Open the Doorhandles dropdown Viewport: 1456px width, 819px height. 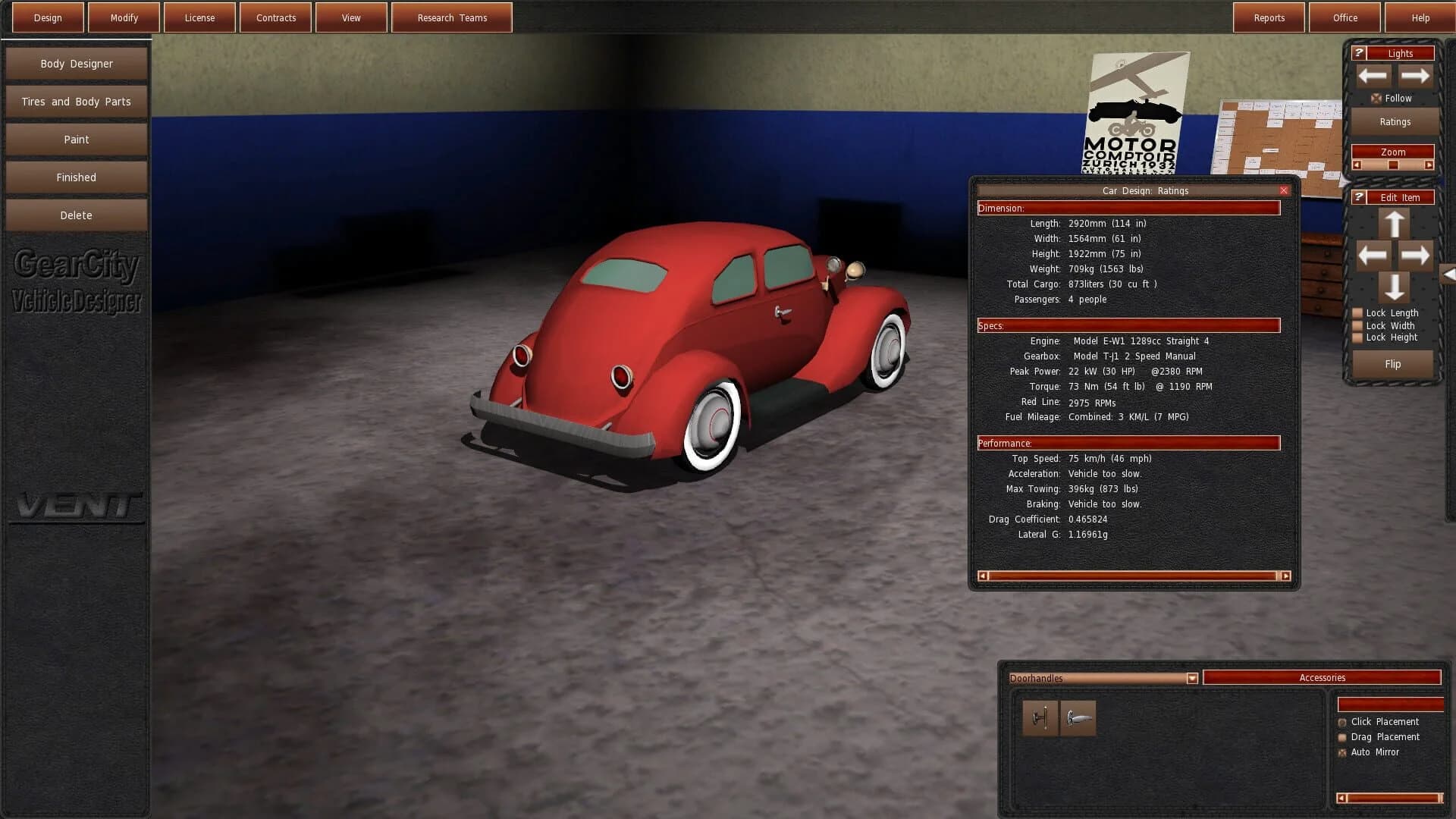(1191, 678)
